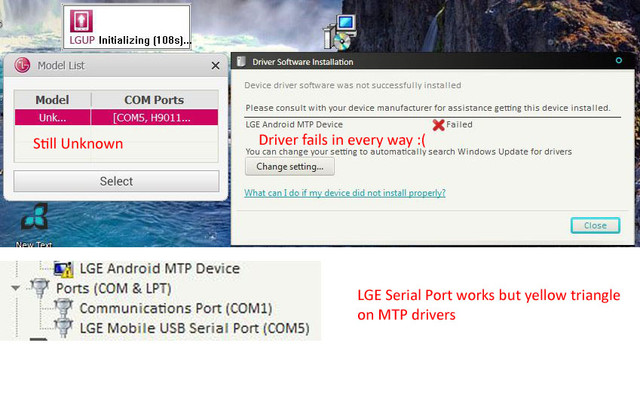Image resolution: width=640 pixels, height=395 pixels.
Task: Click the MTP device warning icon
Action: point(64,269)
